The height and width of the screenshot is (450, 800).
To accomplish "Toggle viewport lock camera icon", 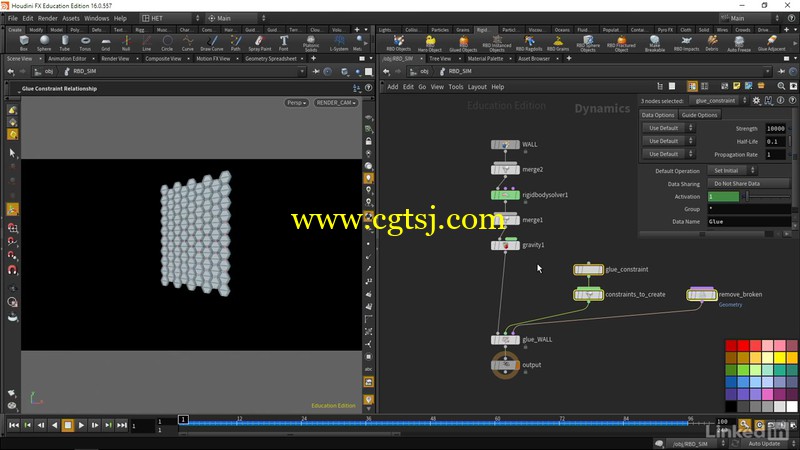I will (368, 141).
